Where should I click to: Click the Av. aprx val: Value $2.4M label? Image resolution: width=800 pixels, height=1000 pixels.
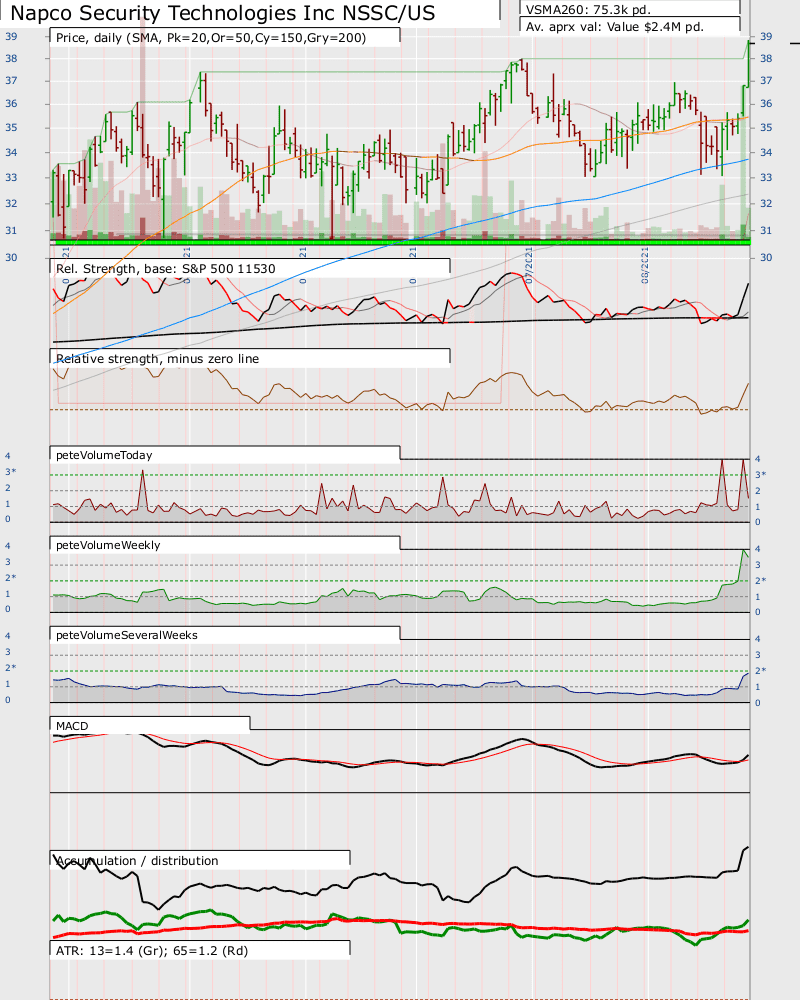click(615, 27)
